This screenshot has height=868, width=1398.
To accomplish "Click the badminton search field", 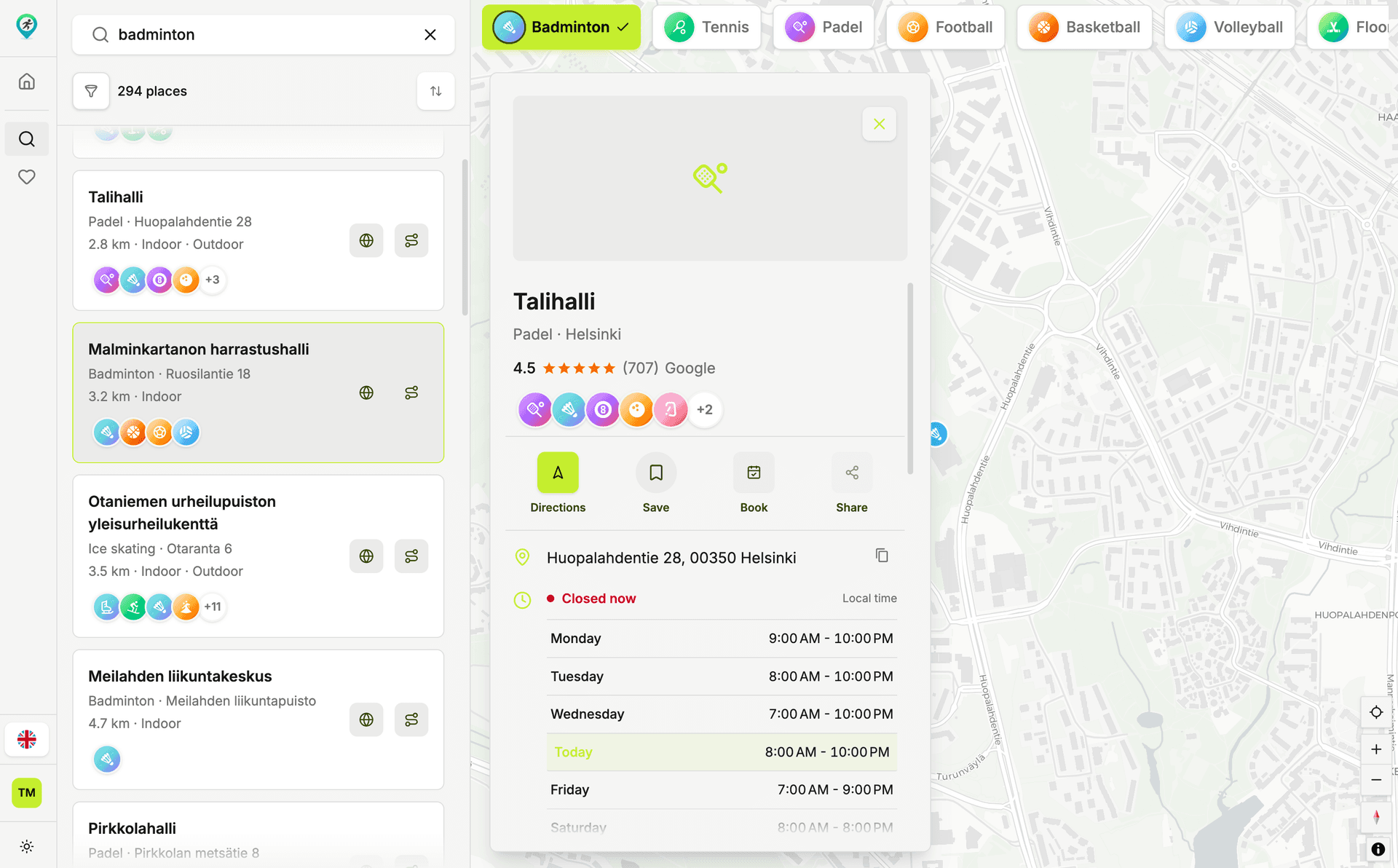I will (x=264, y=35).
